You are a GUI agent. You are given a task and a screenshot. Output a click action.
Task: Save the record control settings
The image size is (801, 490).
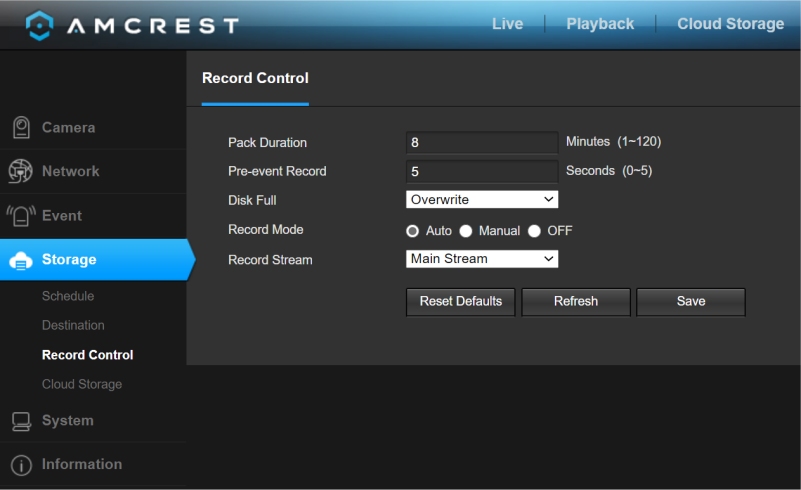click(x=691, y=301)
